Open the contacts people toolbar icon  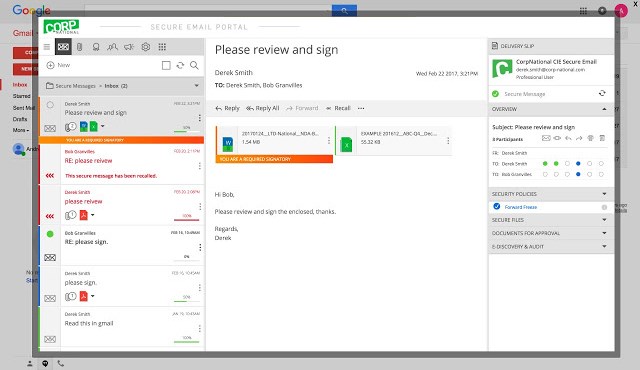(112, 47)
